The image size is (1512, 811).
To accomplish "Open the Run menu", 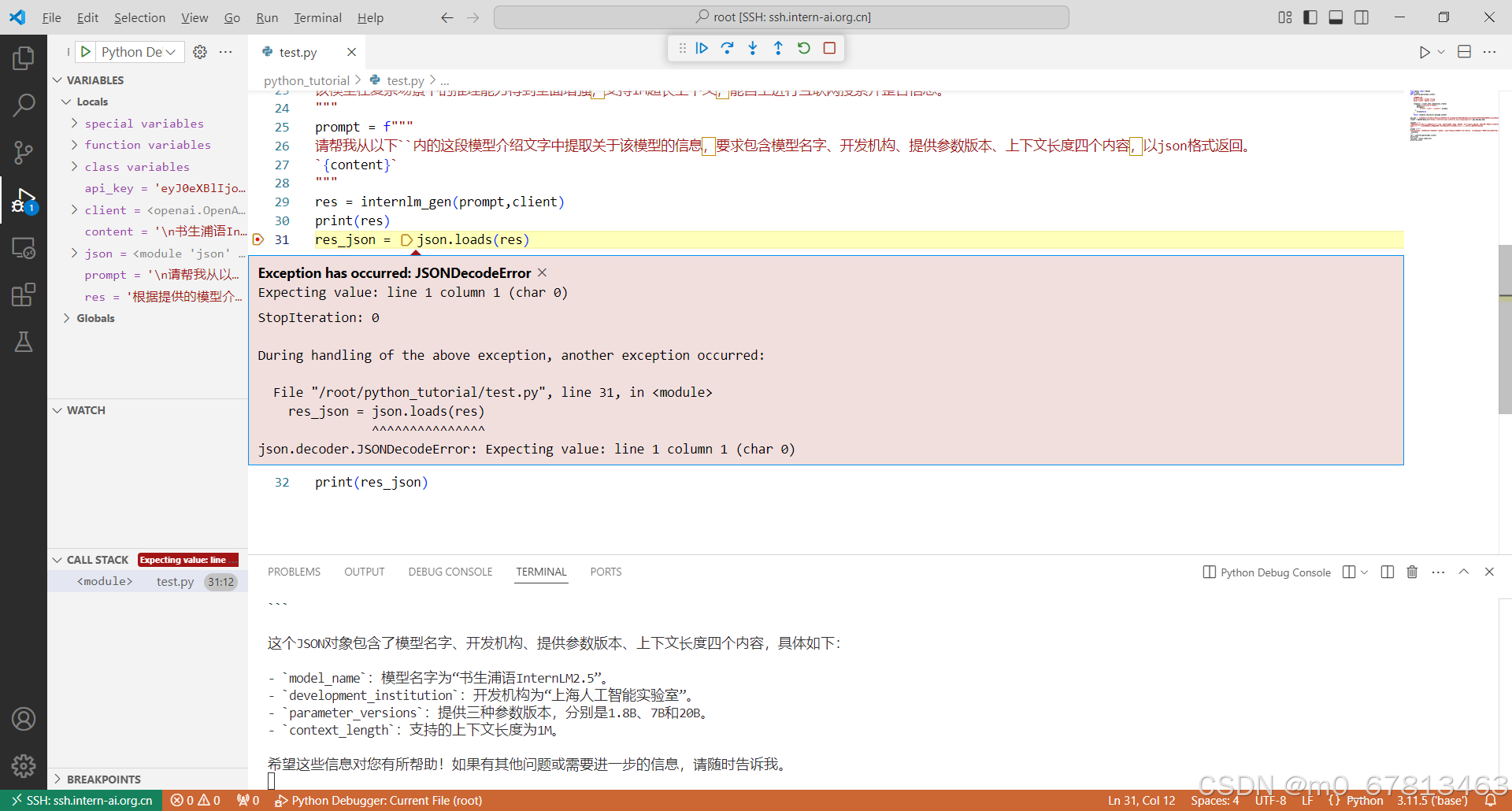I will coord(266,17).
